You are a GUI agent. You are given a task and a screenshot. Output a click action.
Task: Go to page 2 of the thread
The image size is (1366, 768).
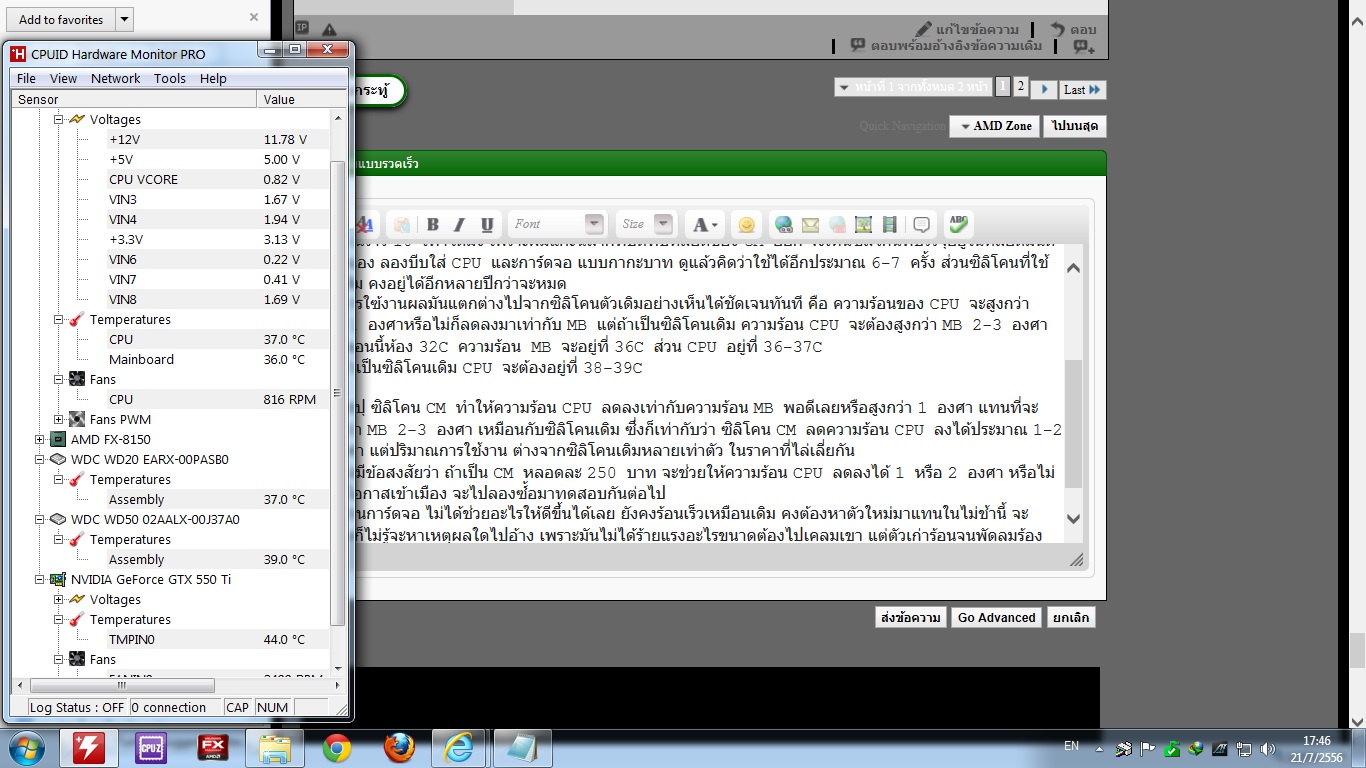1021,87
